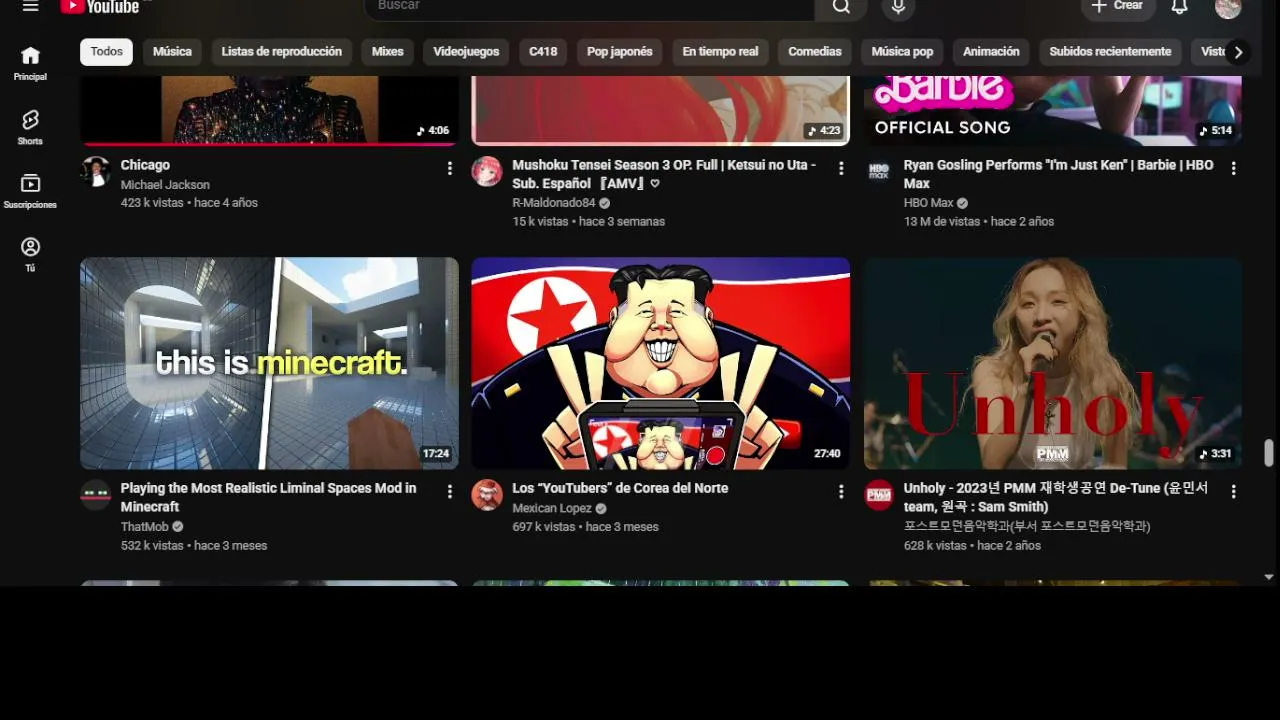Select the Música filter chip
The image size is (1280, 720).
point(172,52)
